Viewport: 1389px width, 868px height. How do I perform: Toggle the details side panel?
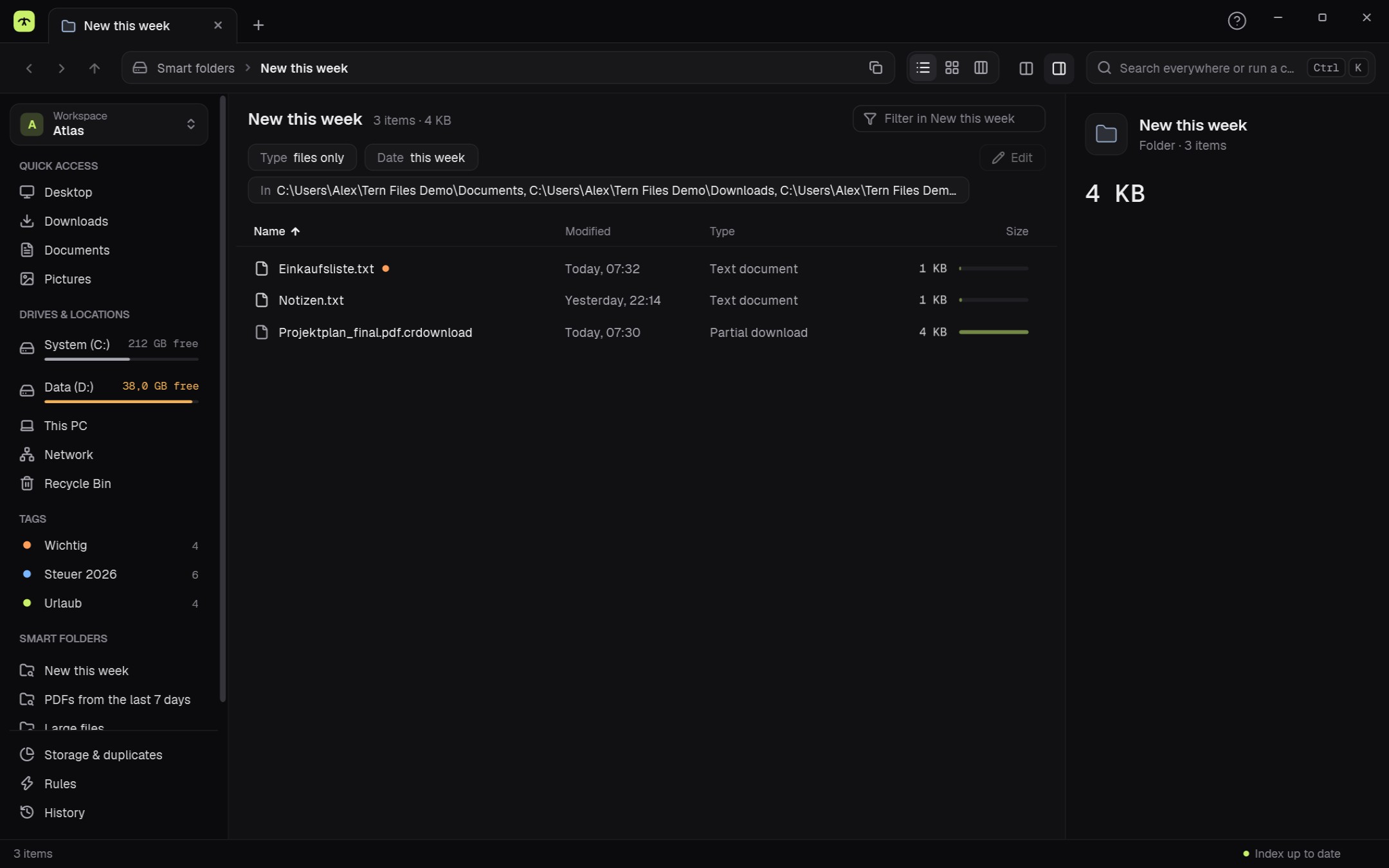coord(1059,68)
